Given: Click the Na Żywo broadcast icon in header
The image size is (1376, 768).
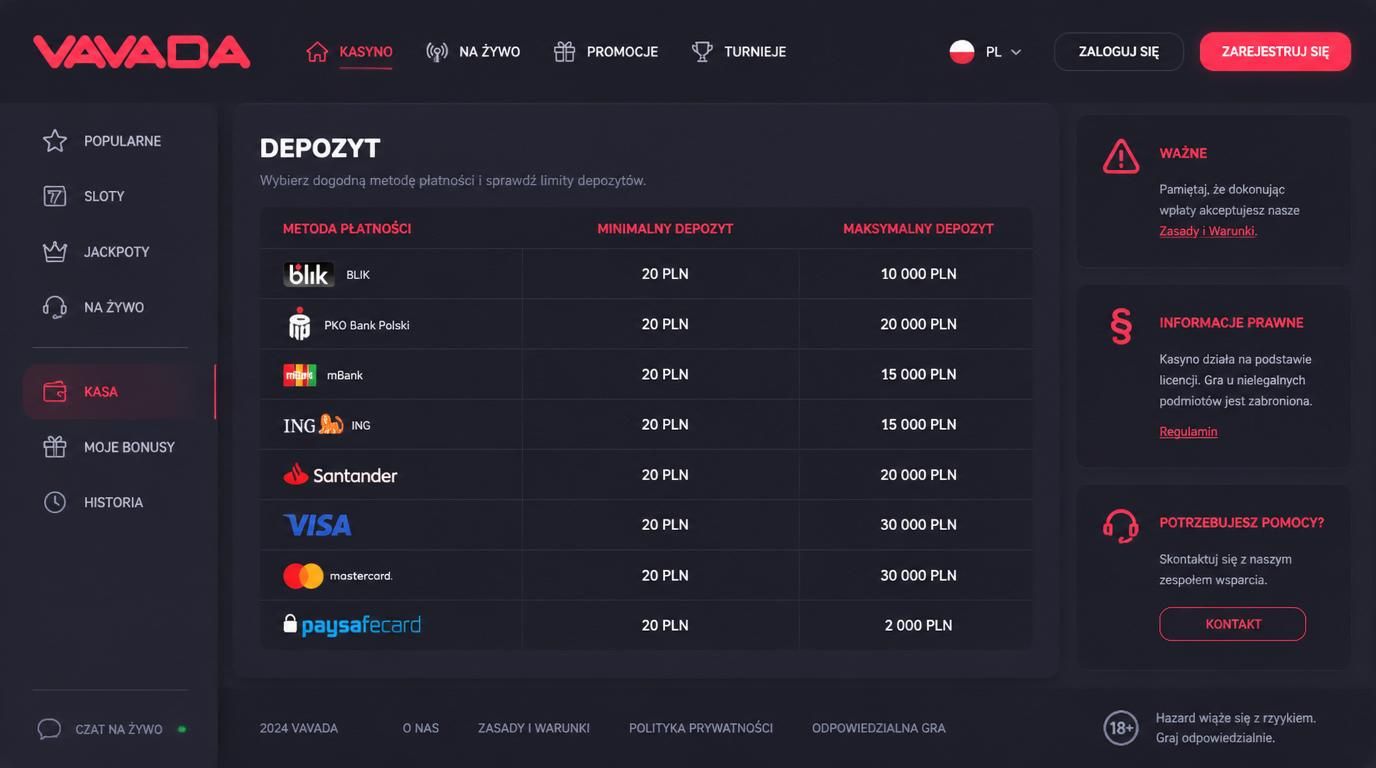Looking at the screenshot, I should [x=437, y=52].
